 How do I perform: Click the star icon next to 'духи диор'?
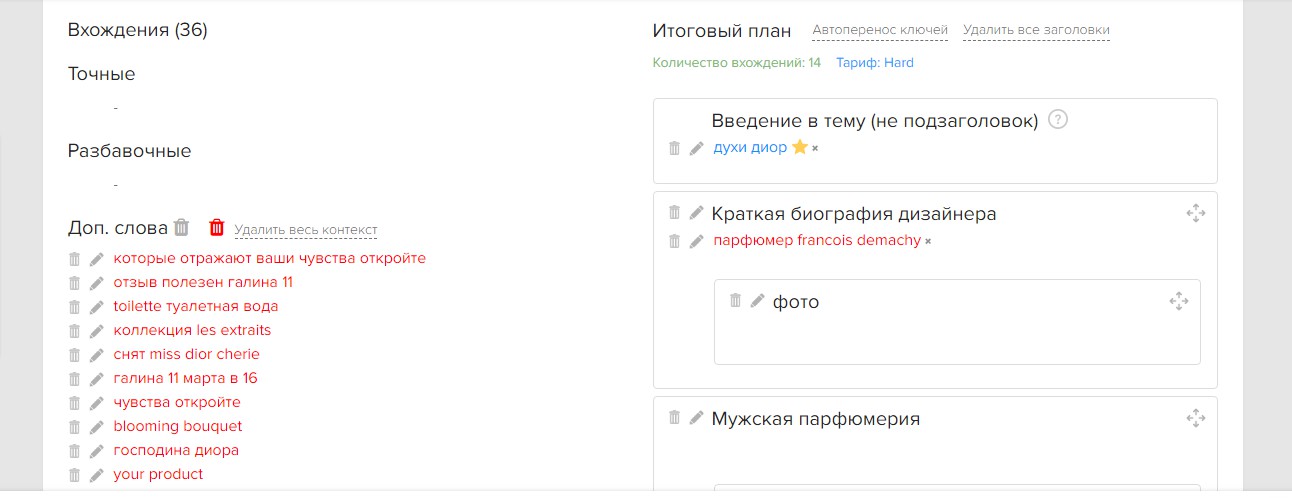[x=799, y=147]
